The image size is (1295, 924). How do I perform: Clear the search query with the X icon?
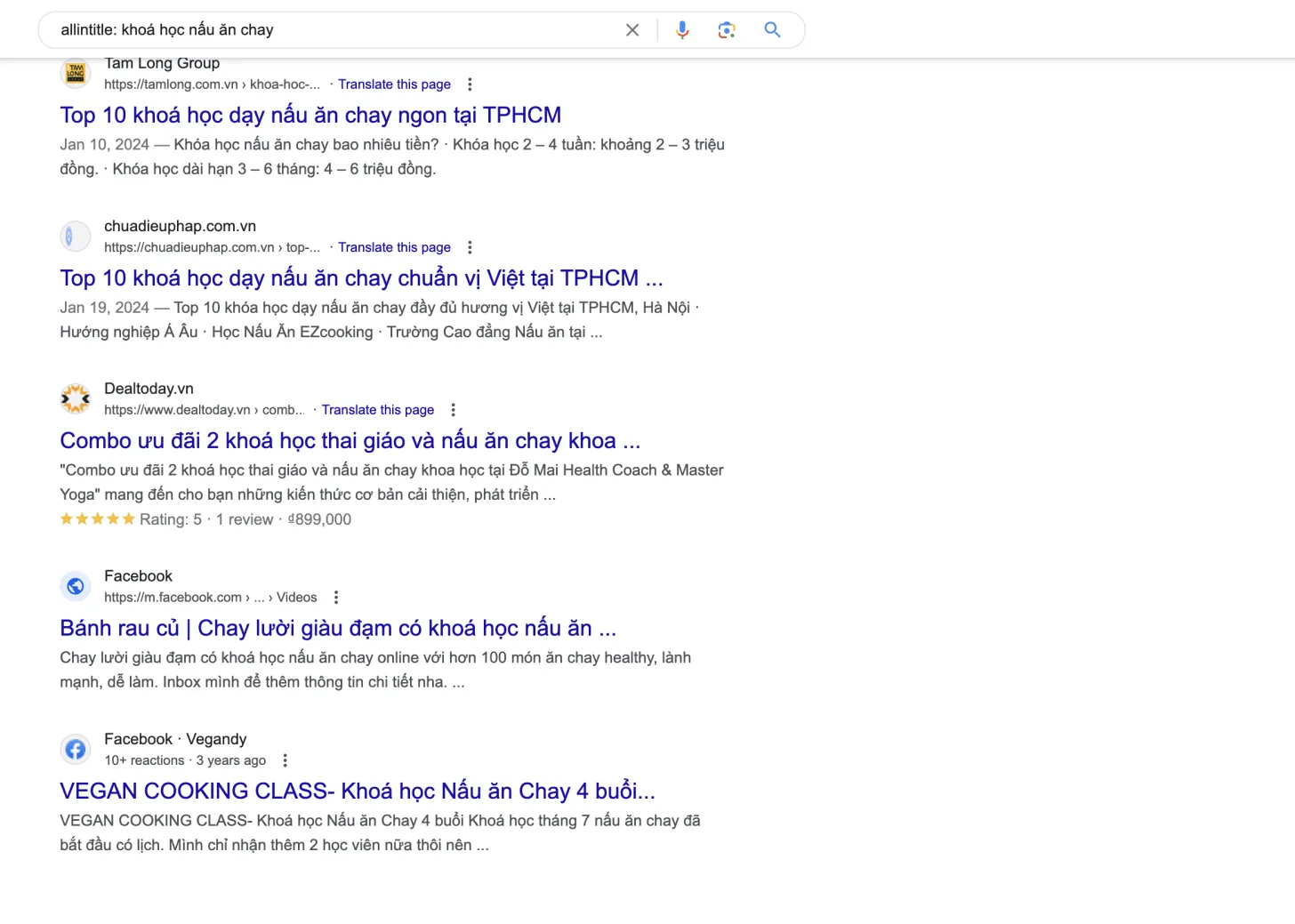pyautogui.click(x=631, y=29)
